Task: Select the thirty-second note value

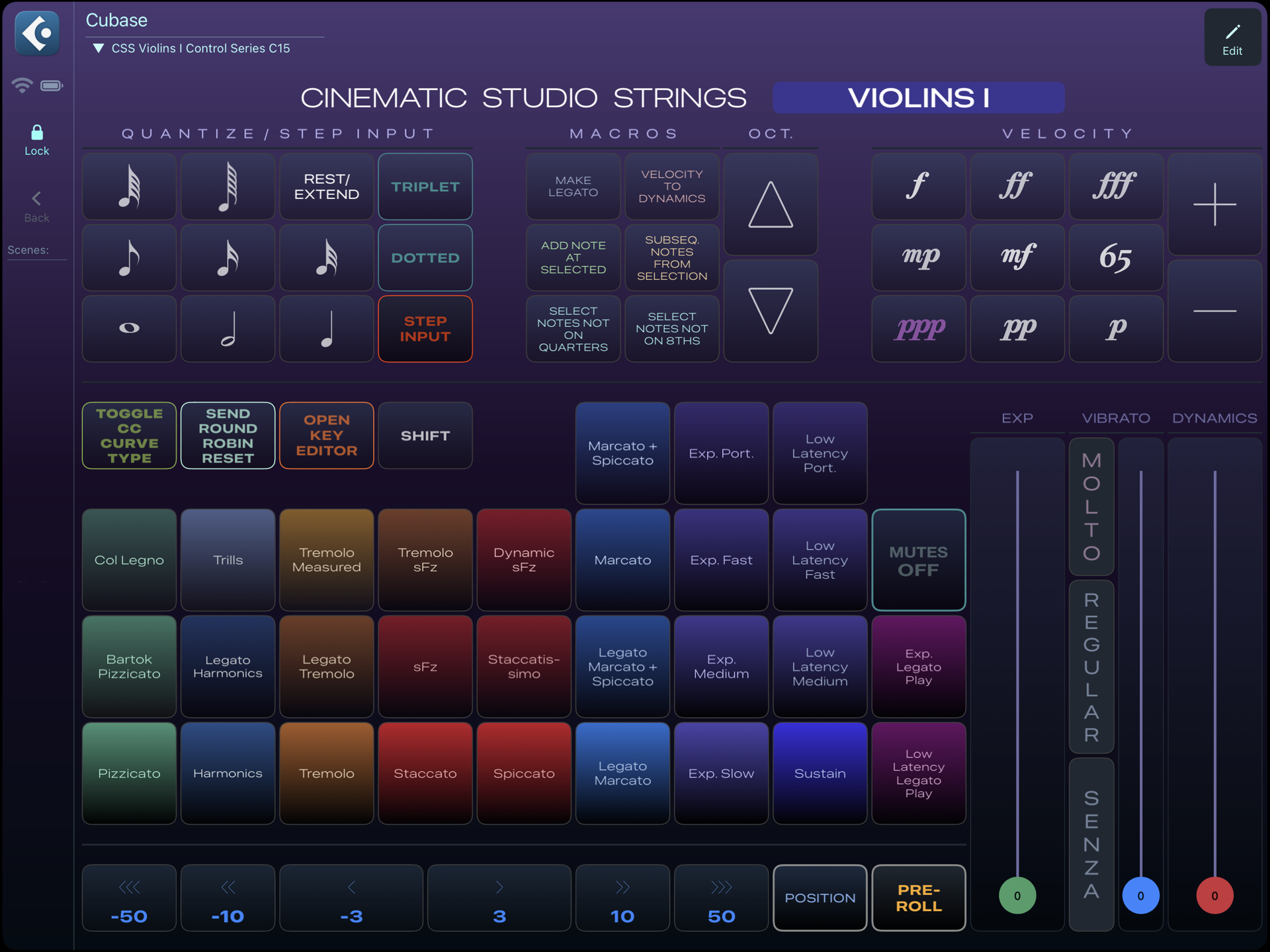Action: [x=326, y=257]
